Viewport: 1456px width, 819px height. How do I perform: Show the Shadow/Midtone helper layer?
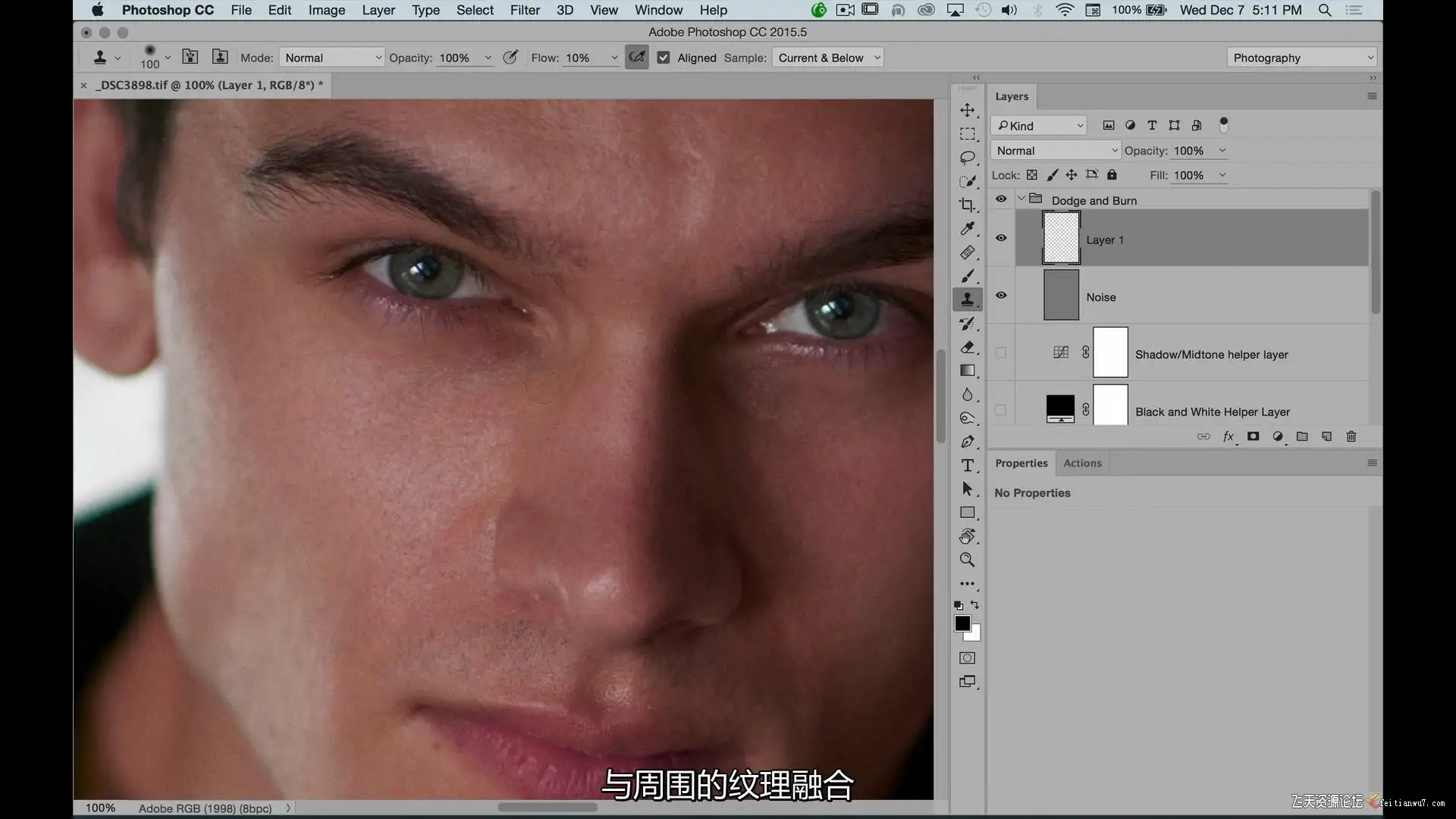click(1001, 353)
